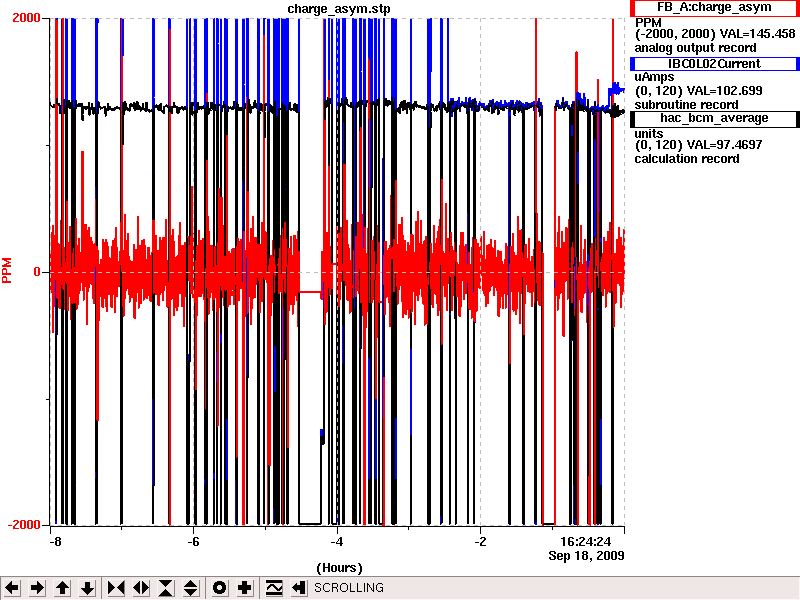Click the VAL=97.4697 reading in legend
Screen dimensions: 800x600
724,145
